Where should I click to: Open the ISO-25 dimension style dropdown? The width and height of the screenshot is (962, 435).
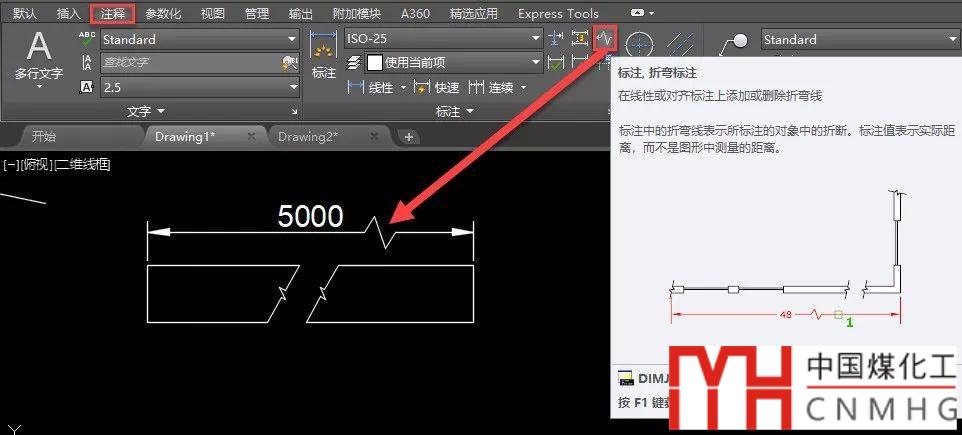[444, 39]
